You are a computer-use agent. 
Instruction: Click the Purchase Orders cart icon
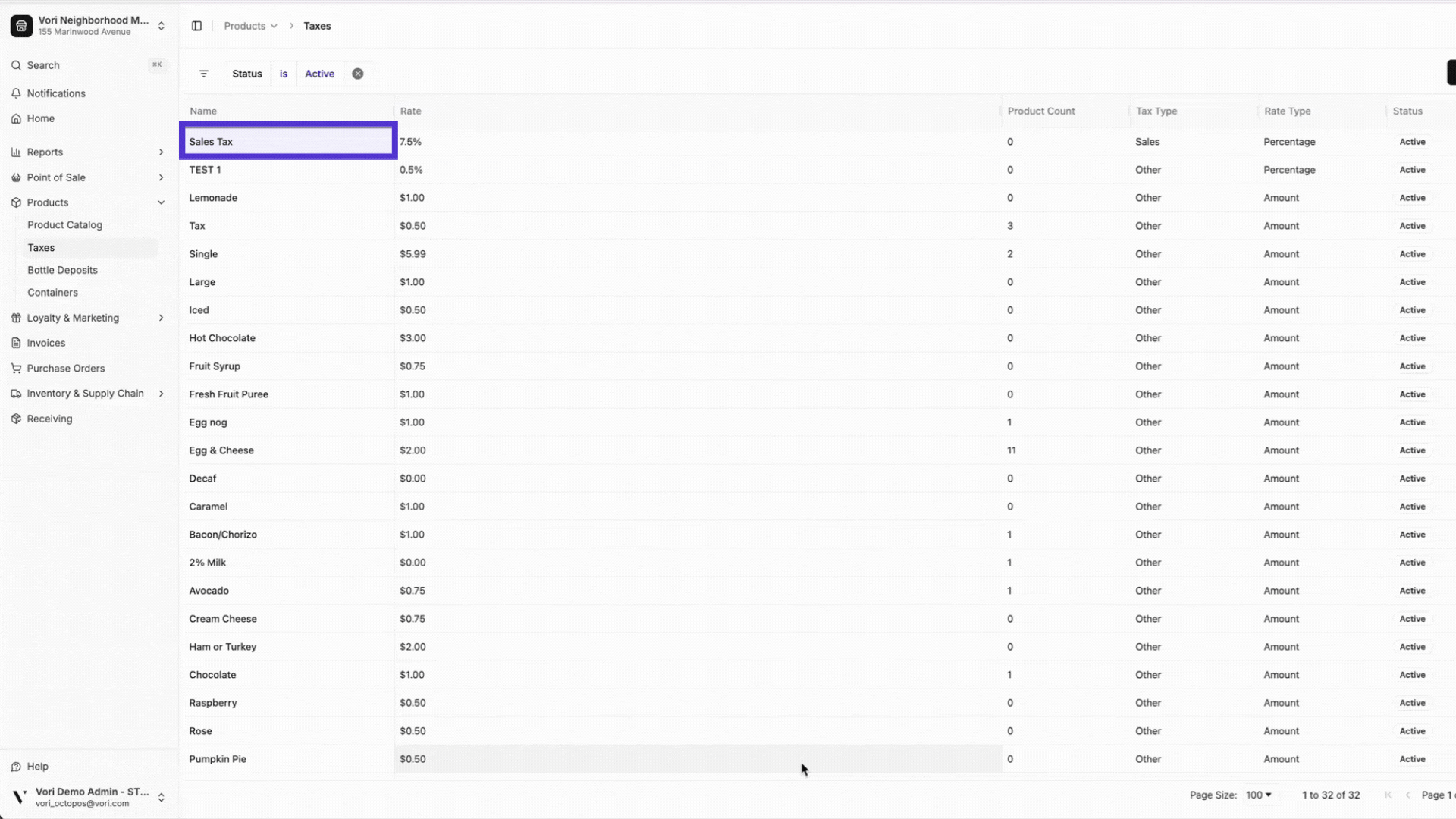click(x=16, y=368)
